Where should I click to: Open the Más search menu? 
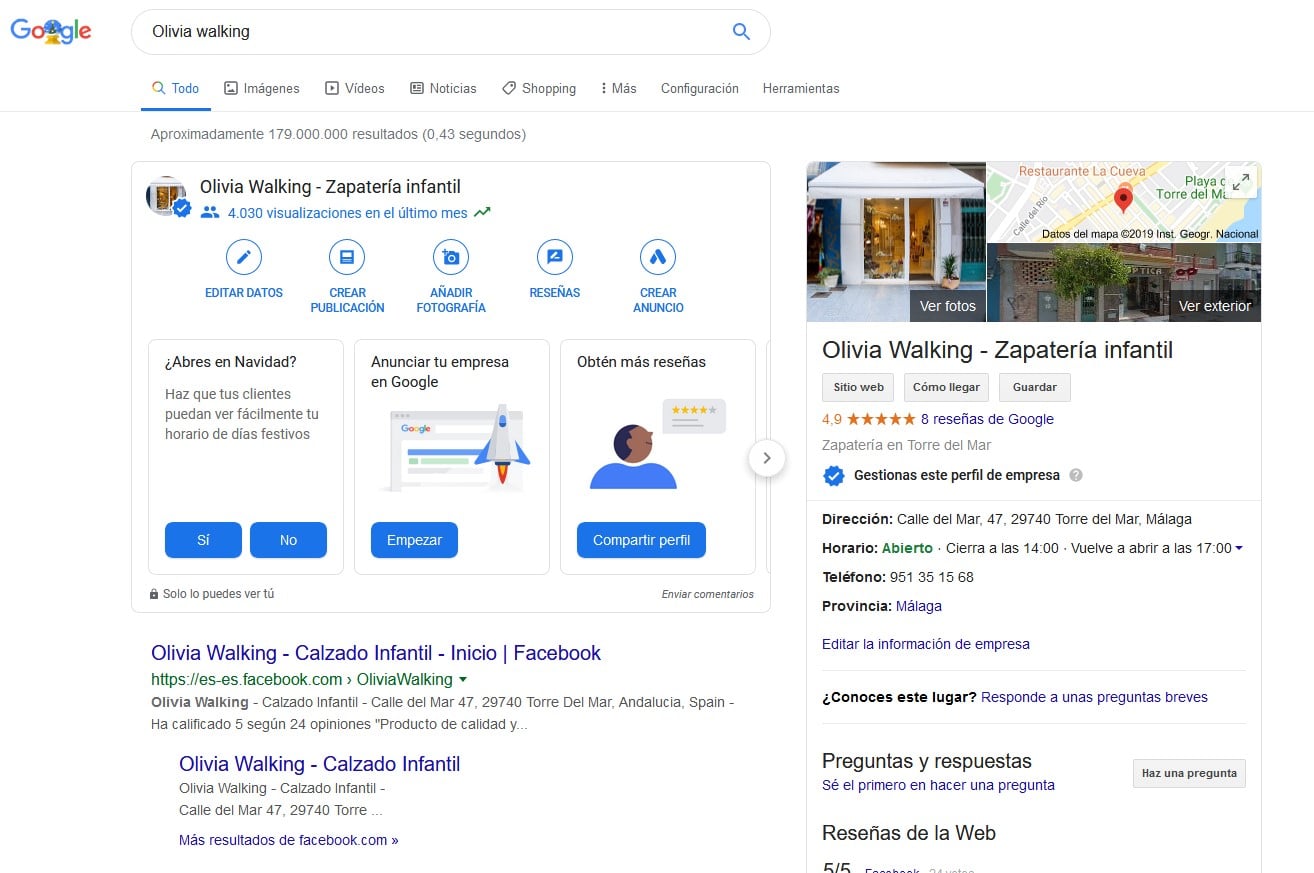pyautogui.click(x=618, y=88)
